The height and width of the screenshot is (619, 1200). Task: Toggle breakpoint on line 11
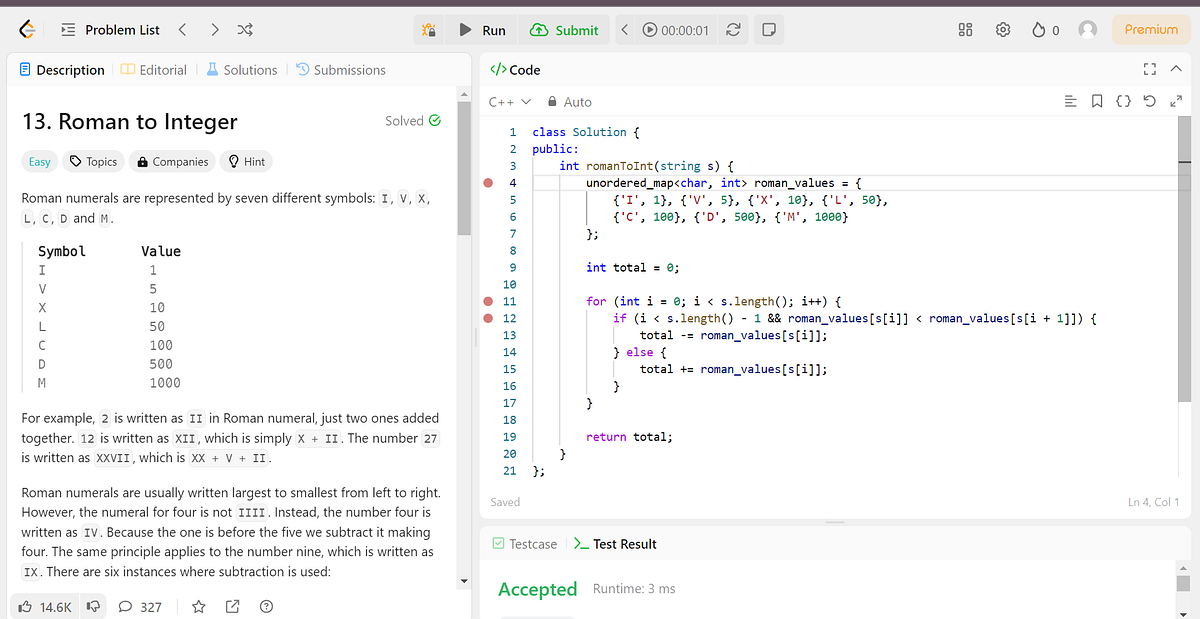[488, 301]
